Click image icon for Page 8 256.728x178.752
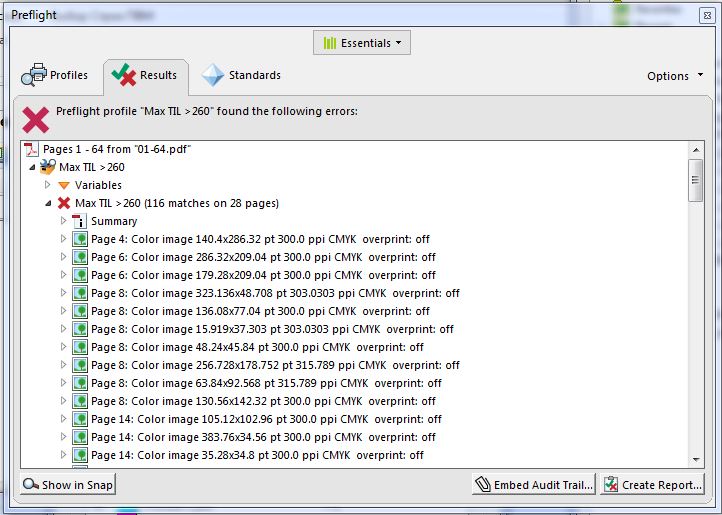 click(80, 365)
